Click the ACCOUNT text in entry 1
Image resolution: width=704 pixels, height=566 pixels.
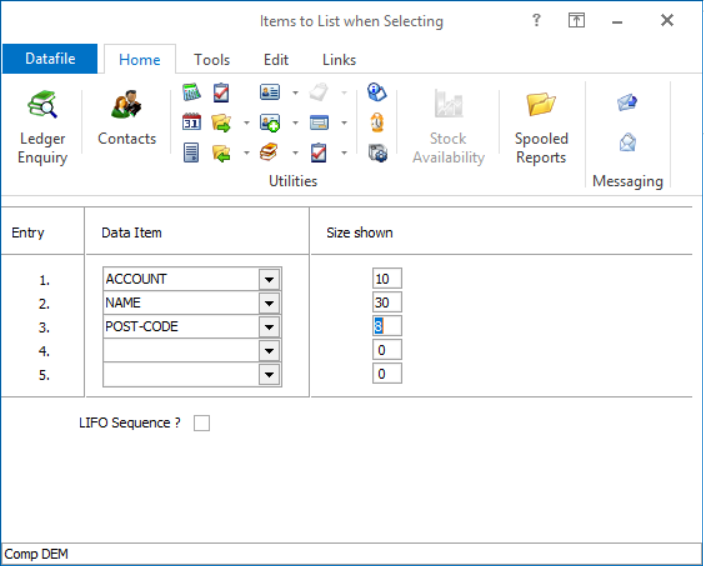point(136,279)
